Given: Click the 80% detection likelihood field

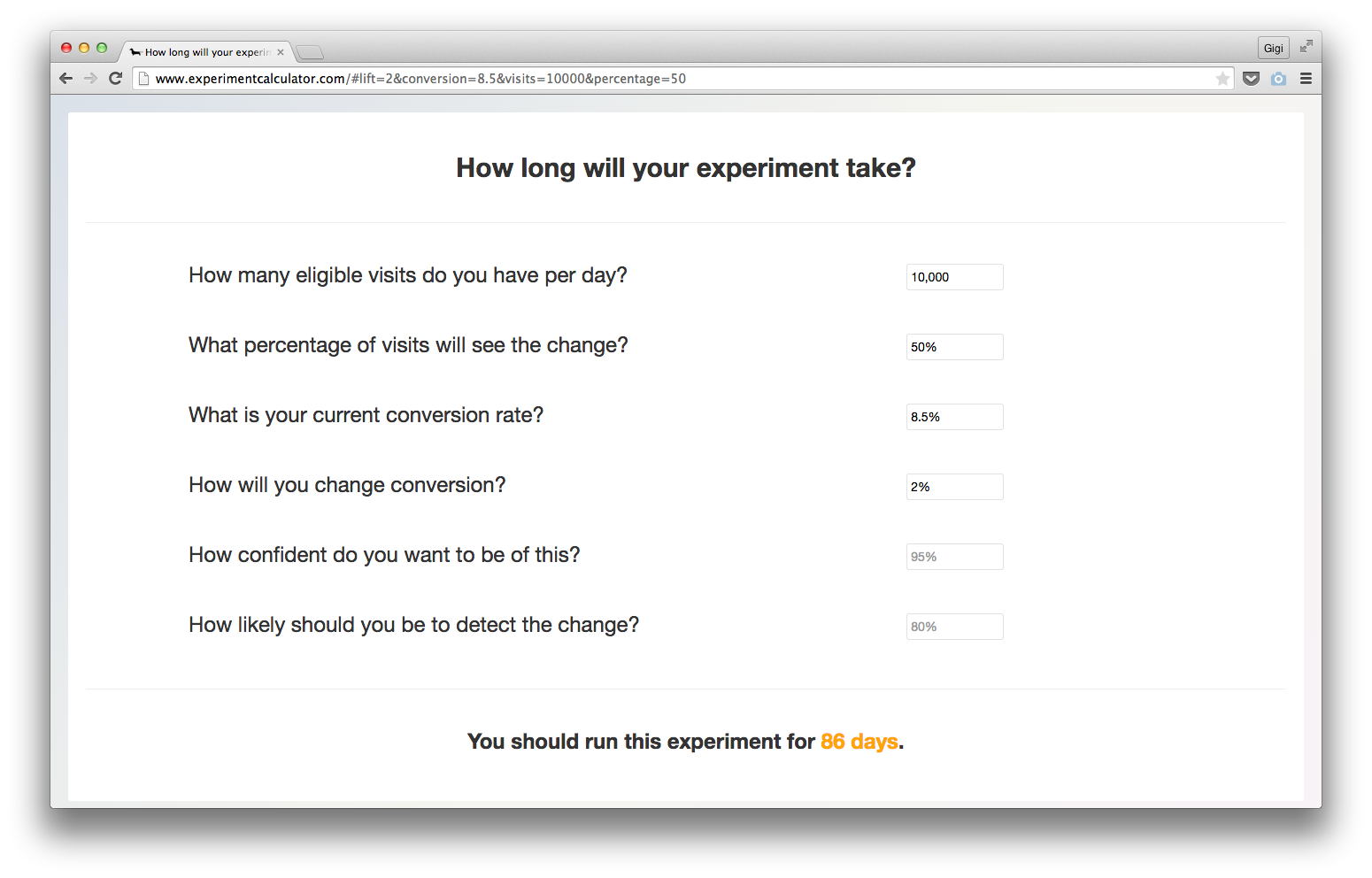Looking at the screenshot, I should [x=954, y=627].
